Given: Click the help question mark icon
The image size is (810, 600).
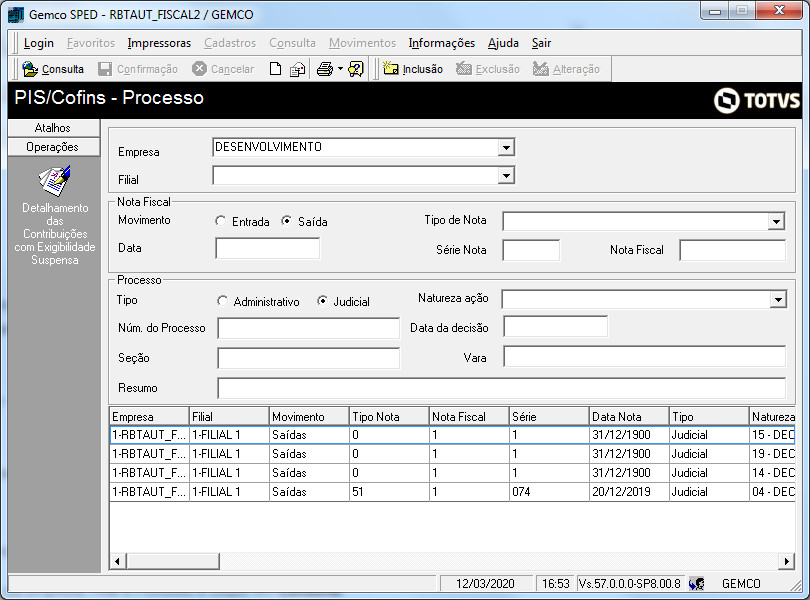Looking at the screenshot, I should pos(356,69).
